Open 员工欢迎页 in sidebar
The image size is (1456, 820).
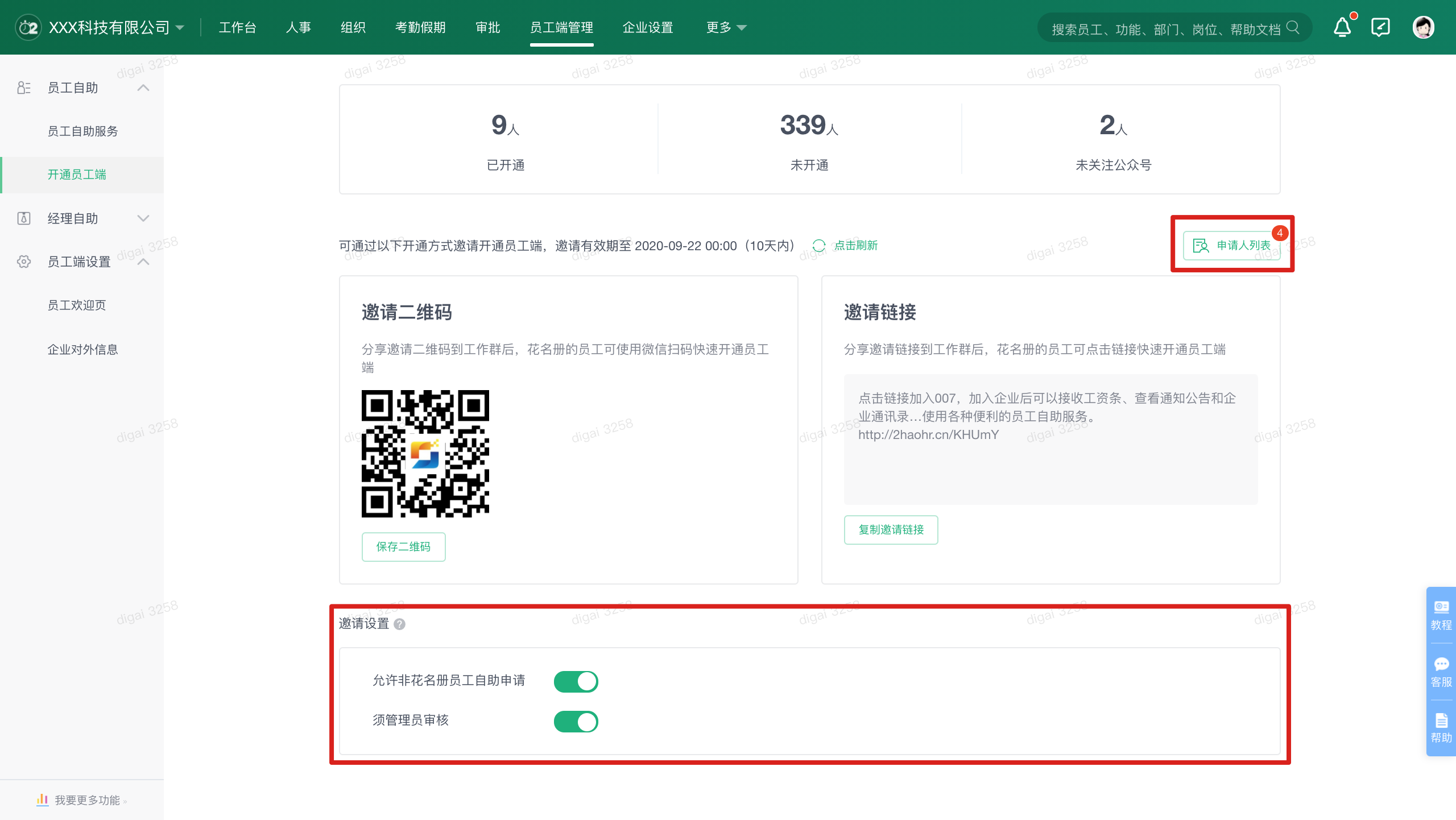(77, 305)
